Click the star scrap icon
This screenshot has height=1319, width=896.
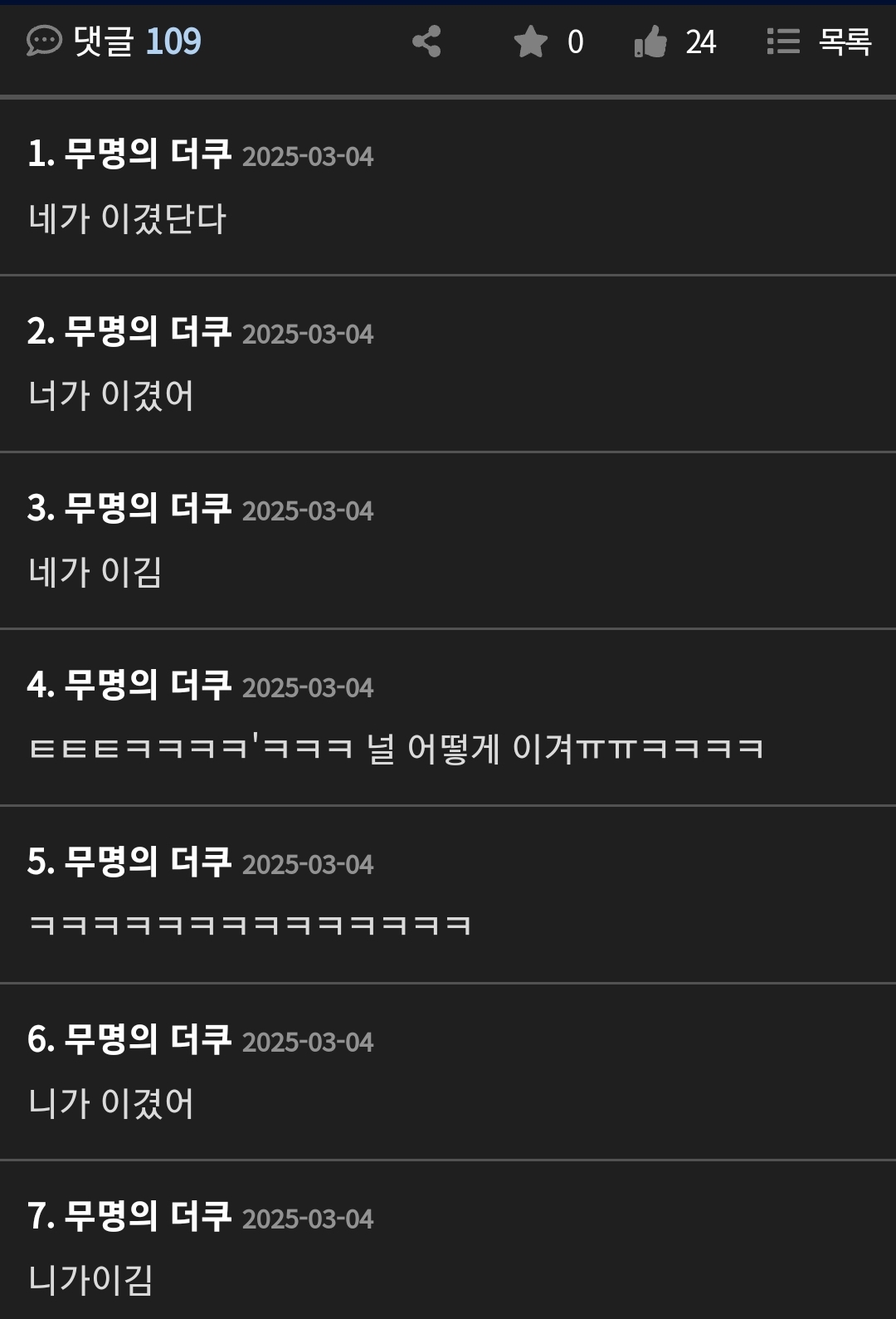click(x=530, y=42)
